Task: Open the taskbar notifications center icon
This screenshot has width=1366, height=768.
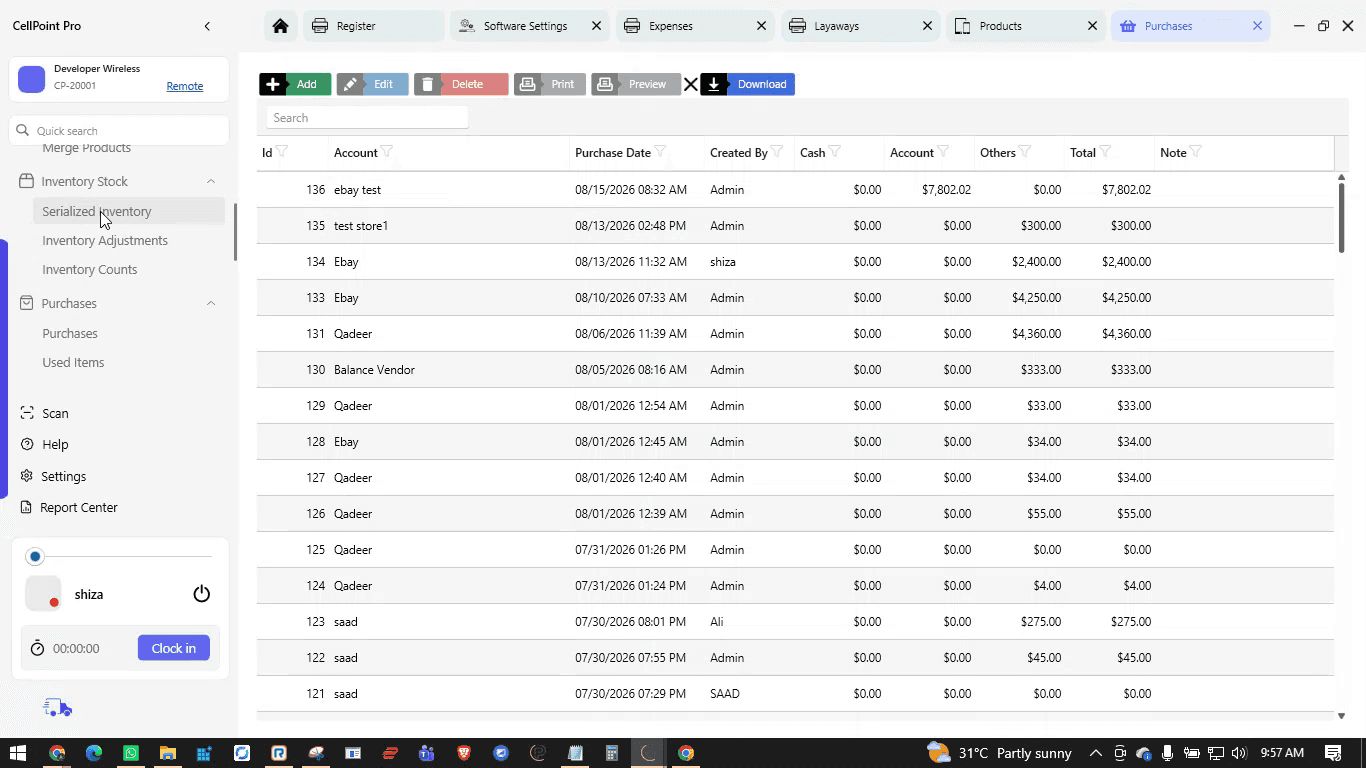Action: point(1333,753)
